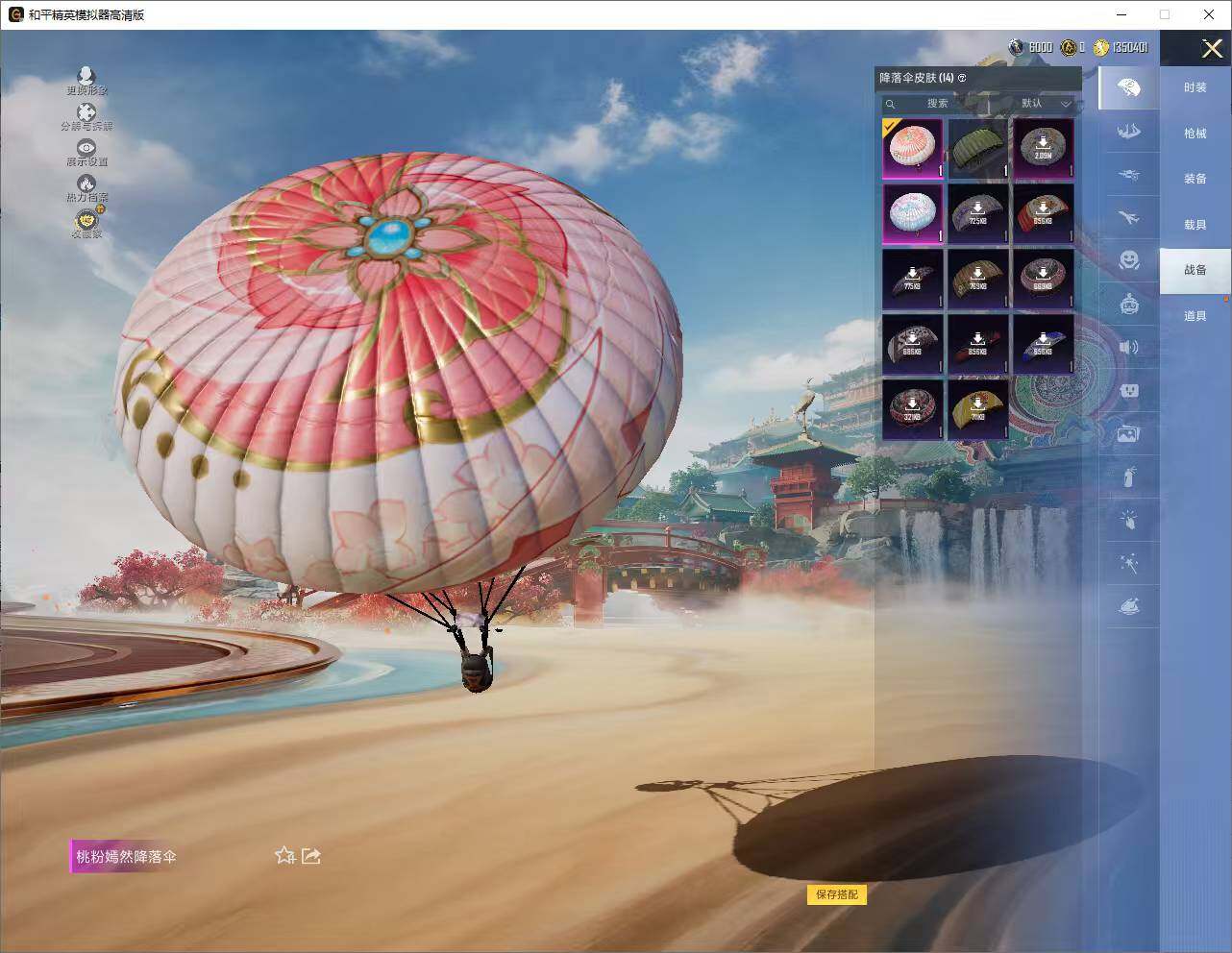Select the drone category icon

pos(1129,175)
